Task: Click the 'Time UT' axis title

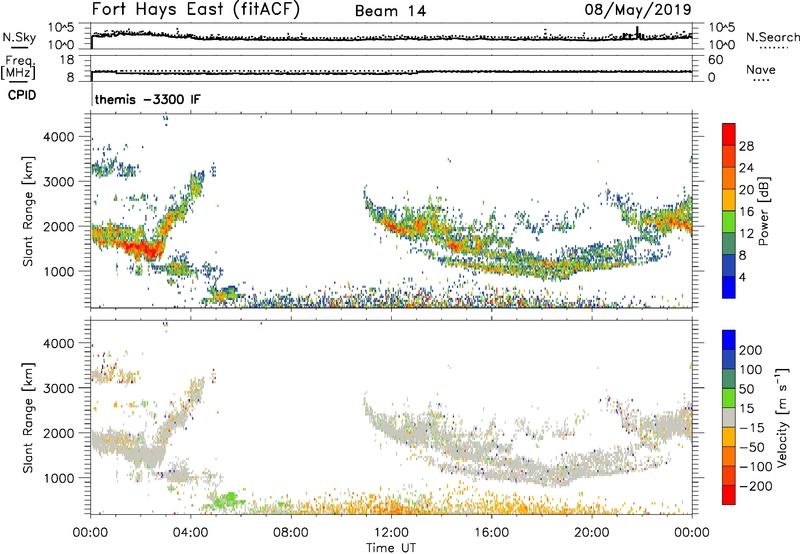Action: point(391,547)
